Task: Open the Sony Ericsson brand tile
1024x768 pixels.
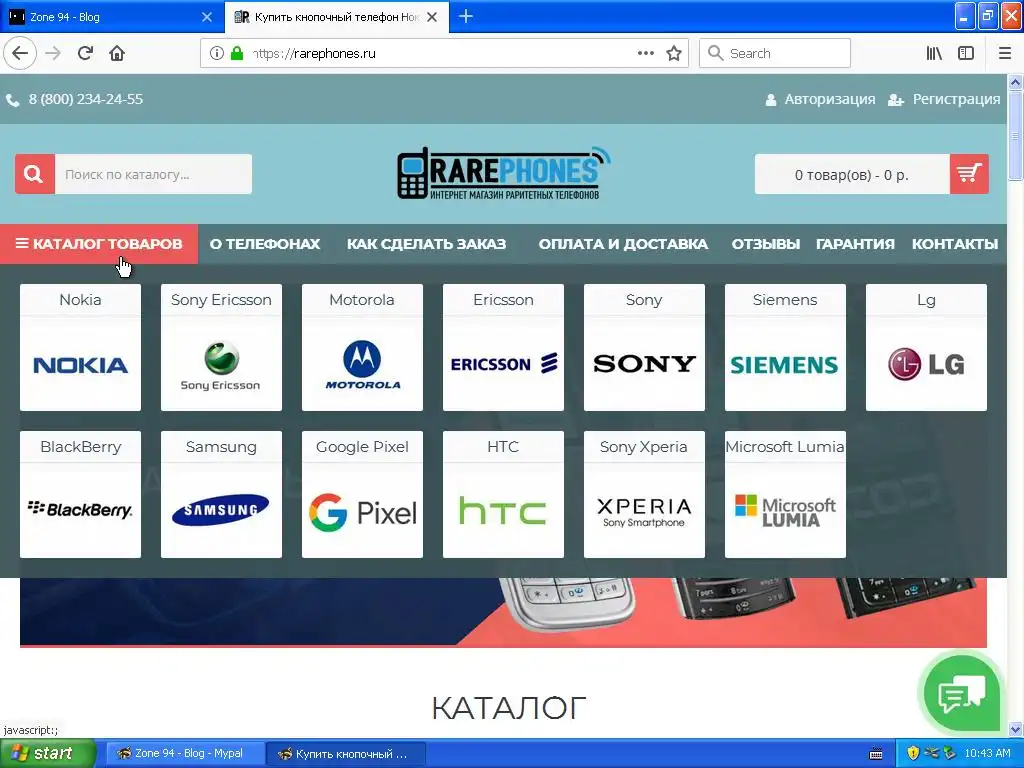Action: pyautogui.click(x=221, y=347)
